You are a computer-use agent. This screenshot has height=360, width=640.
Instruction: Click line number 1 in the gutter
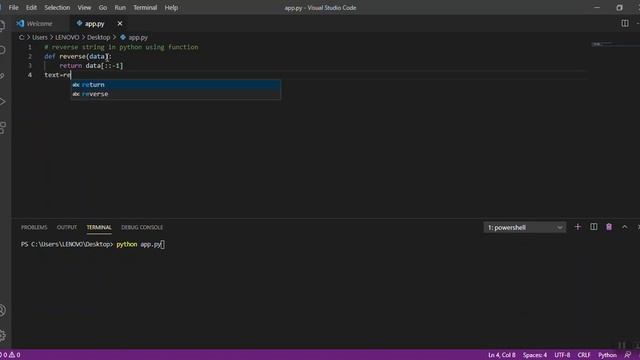pyautogui.click(x=30, y=47)
